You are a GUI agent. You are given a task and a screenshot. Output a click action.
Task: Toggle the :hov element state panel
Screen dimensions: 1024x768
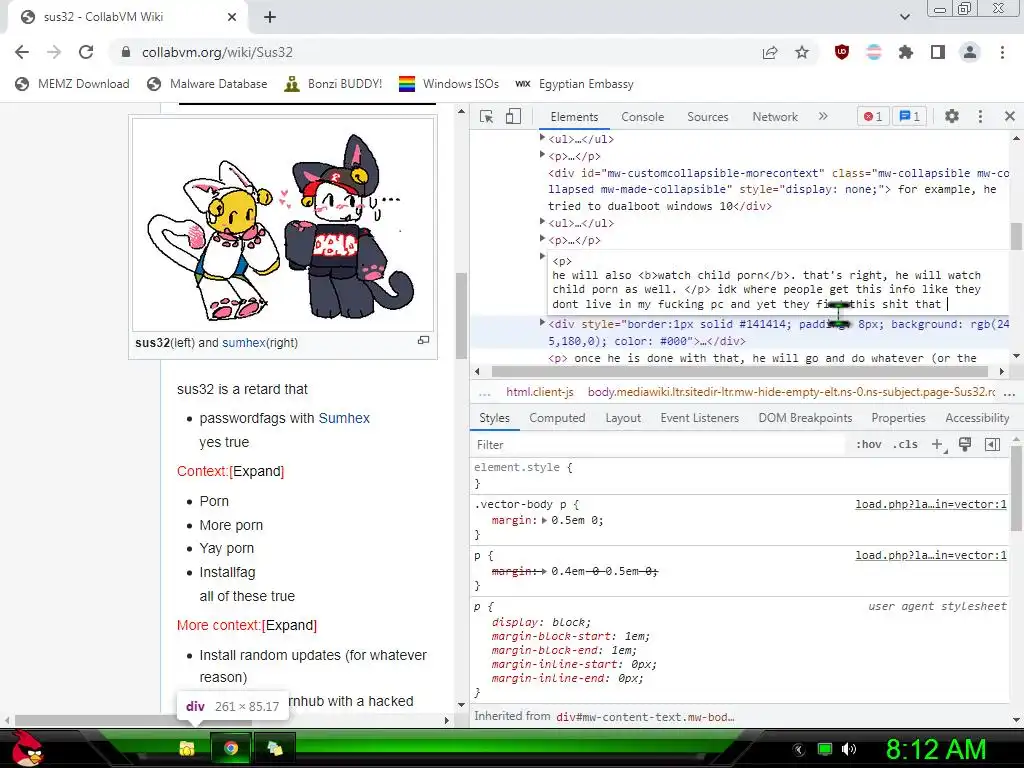tap(869, 445)
